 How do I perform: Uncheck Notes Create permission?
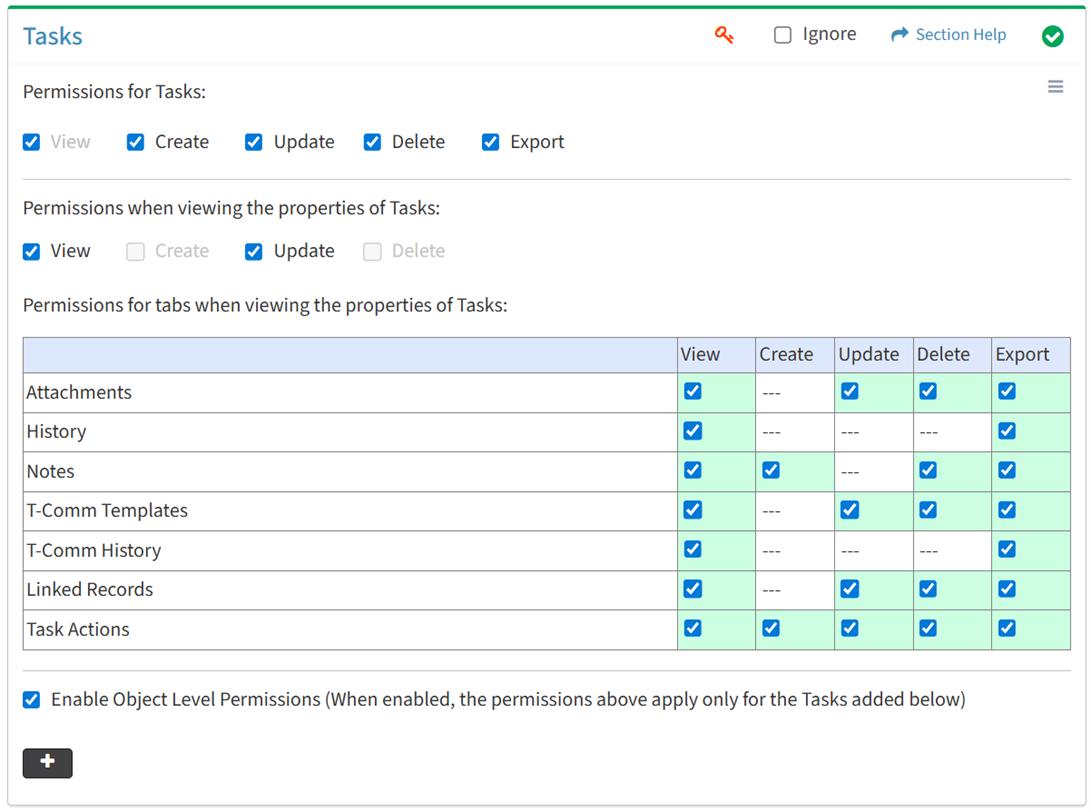[771, 470]
